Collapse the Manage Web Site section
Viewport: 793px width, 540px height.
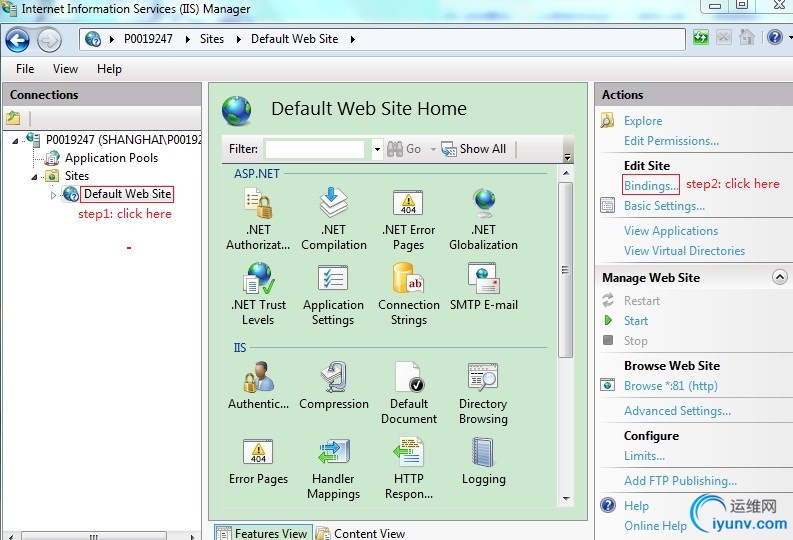pos(779,277)
